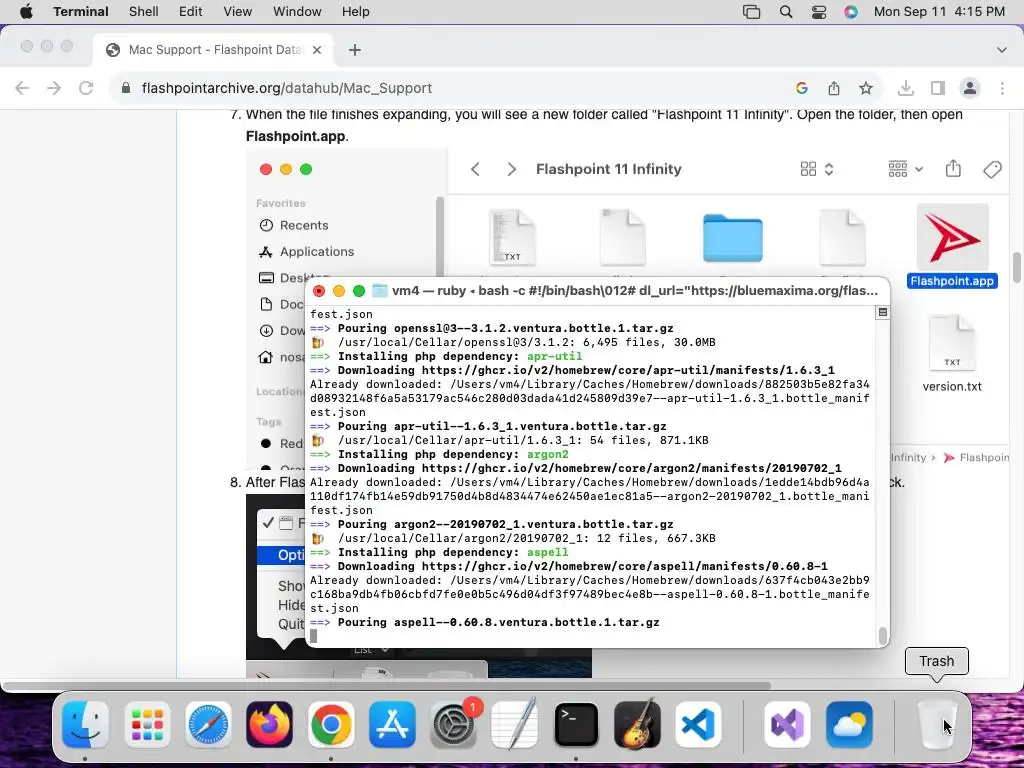The width and height of the screenshot is (1024, 768).
Task: Open Visual Studio from the Dock
Action: tap(788, 725)
